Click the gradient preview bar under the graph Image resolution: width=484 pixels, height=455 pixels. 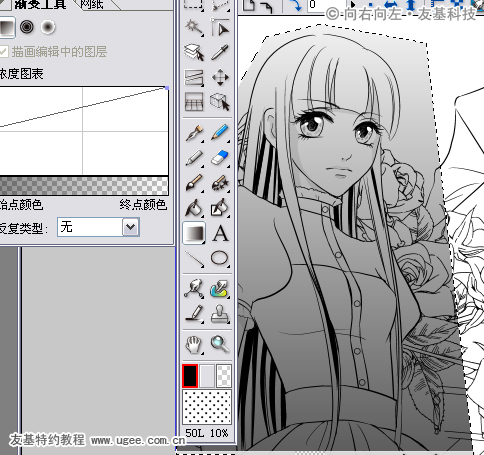84,186
